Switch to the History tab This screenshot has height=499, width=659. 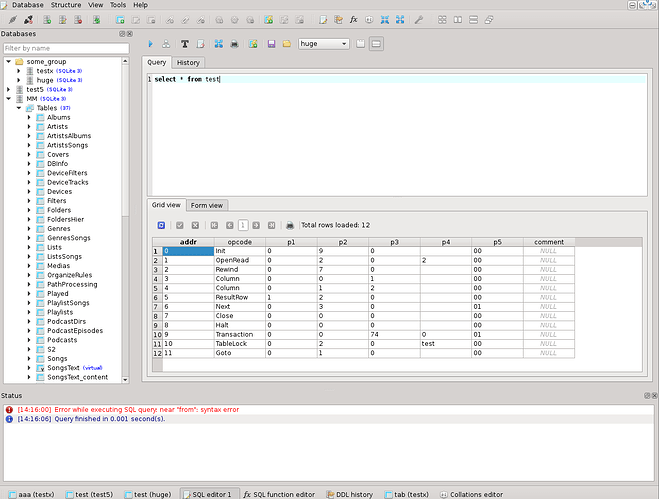tap(188, 63)
